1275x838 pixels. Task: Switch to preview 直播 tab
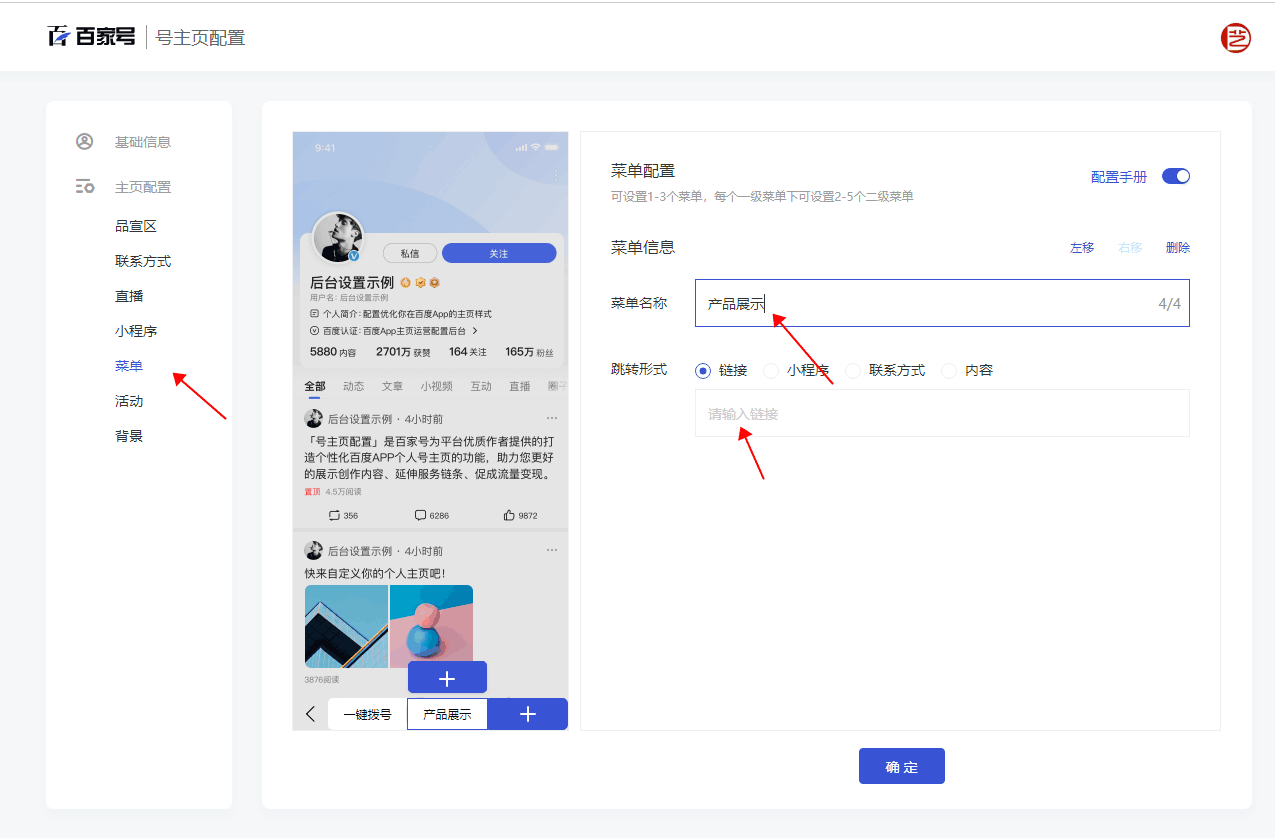click(x=520, y=386)
